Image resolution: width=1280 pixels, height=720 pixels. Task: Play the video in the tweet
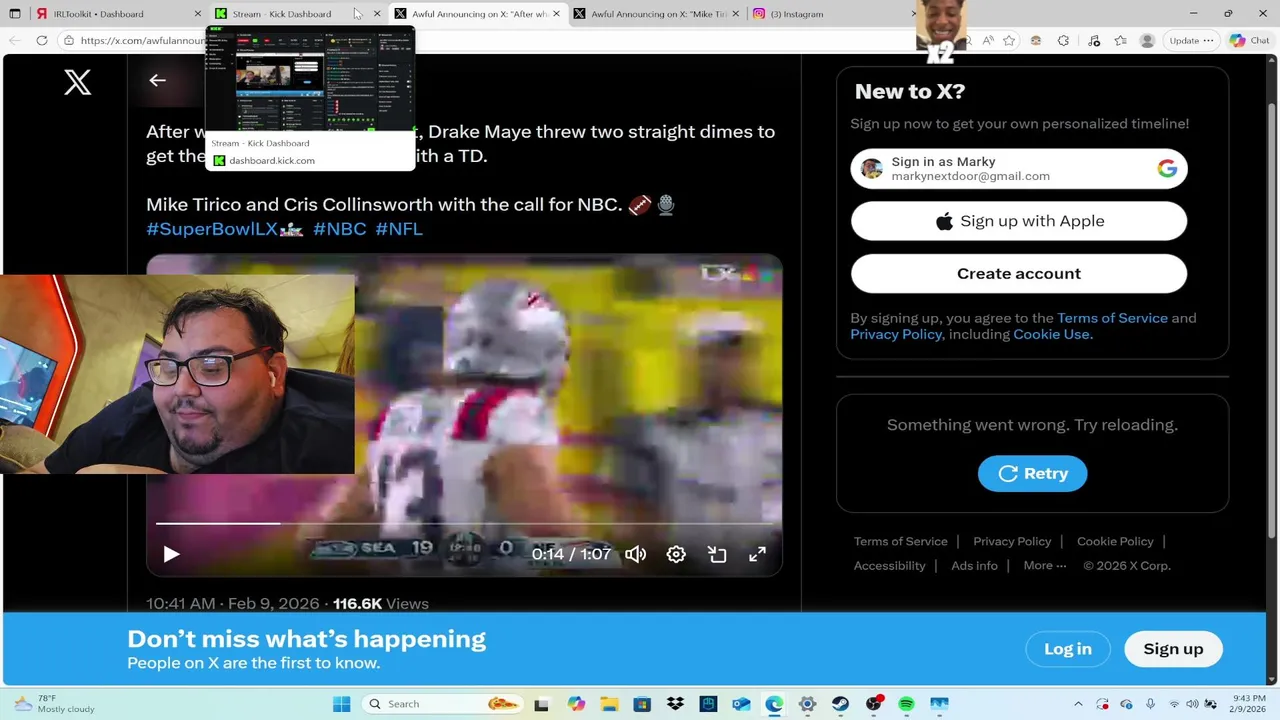point(171,554)
